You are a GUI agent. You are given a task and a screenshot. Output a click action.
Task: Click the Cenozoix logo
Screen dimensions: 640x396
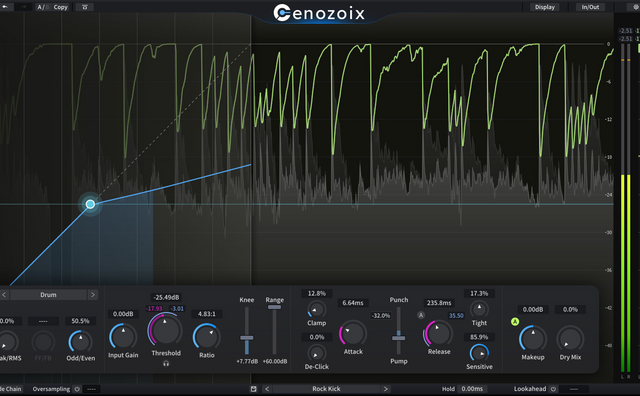319,13
